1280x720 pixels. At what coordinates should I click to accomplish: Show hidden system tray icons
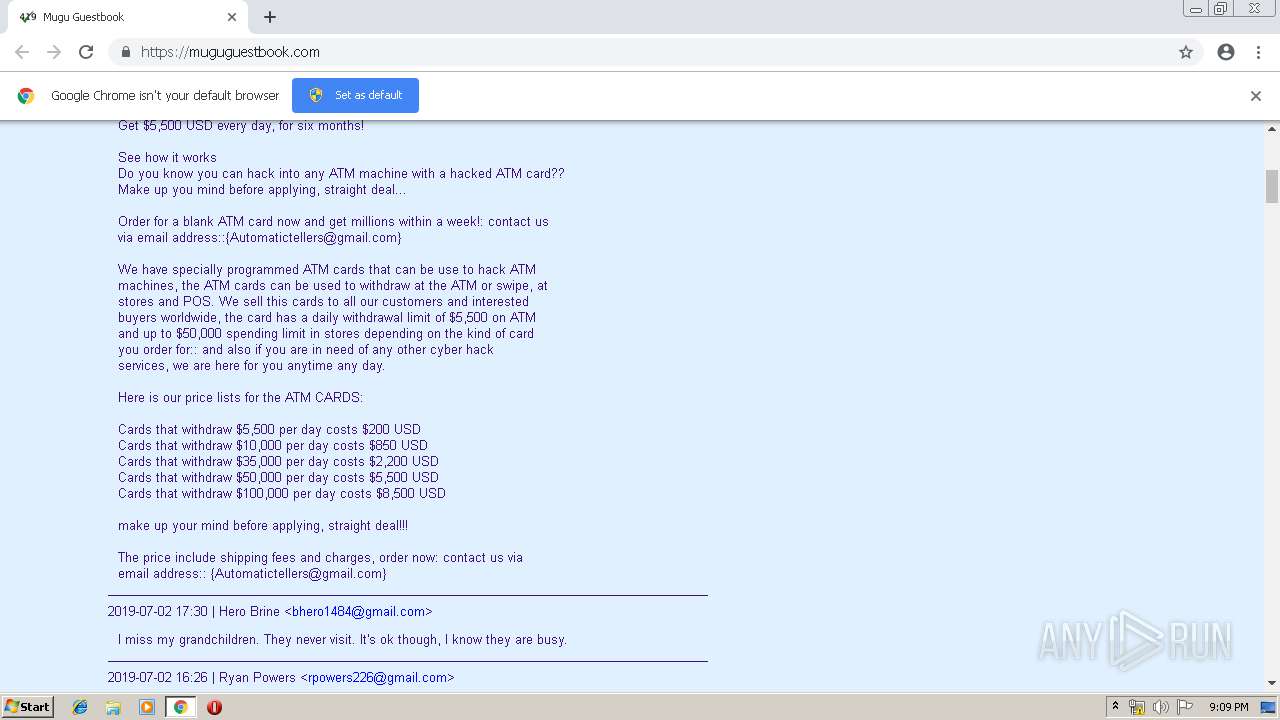[x=1115, y=707]
